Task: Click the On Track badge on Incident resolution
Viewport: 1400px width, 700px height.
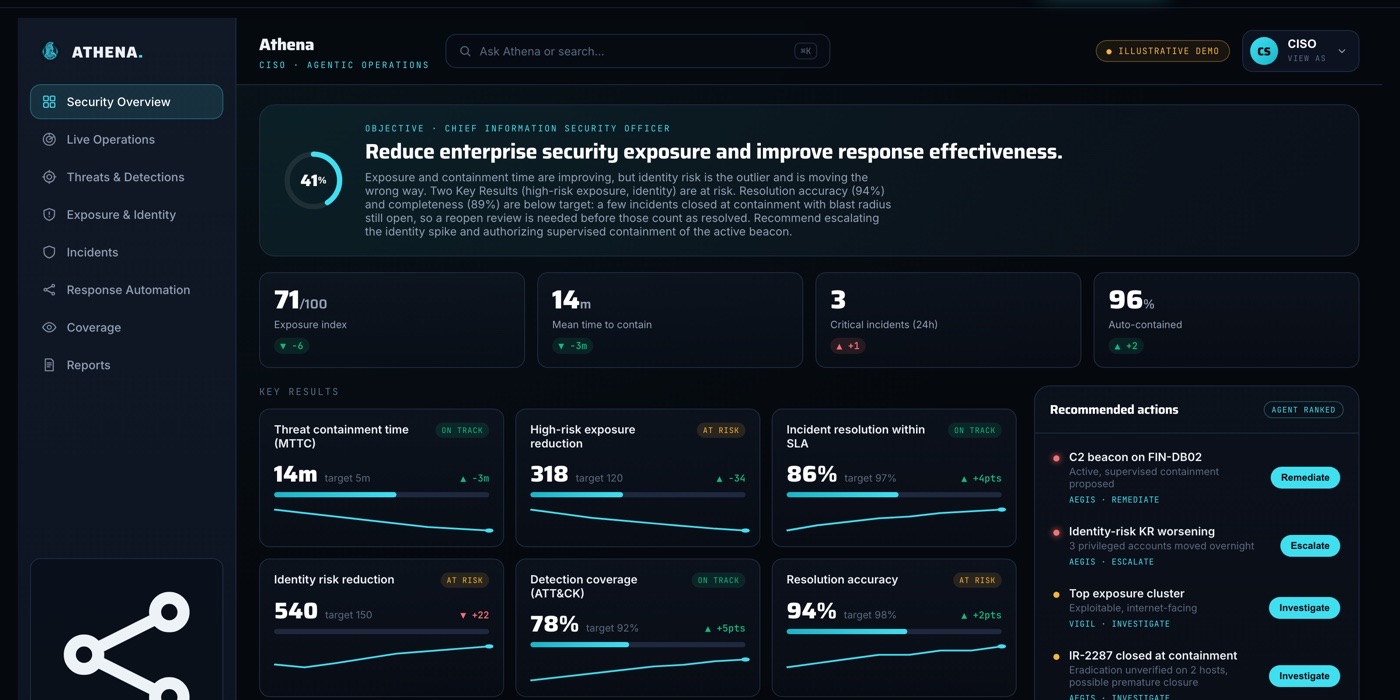Action: (974, 431)
